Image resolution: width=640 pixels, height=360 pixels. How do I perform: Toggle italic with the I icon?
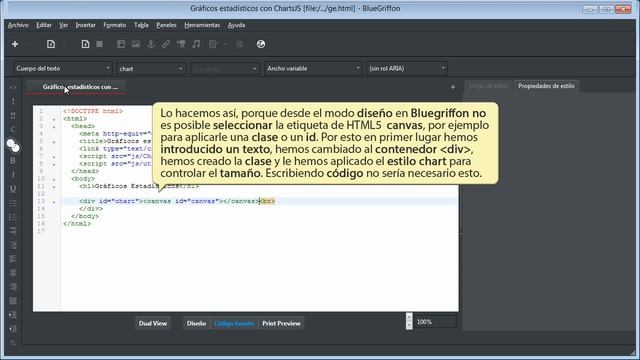(x=13, y=175)
